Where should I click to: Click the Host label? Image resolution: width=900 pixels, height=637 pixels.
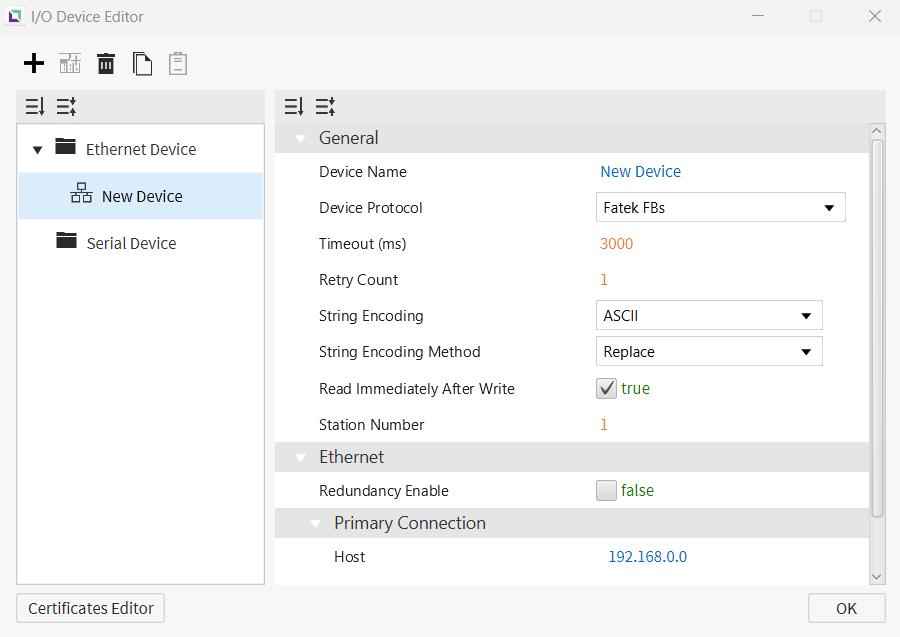tap(350, 557)
